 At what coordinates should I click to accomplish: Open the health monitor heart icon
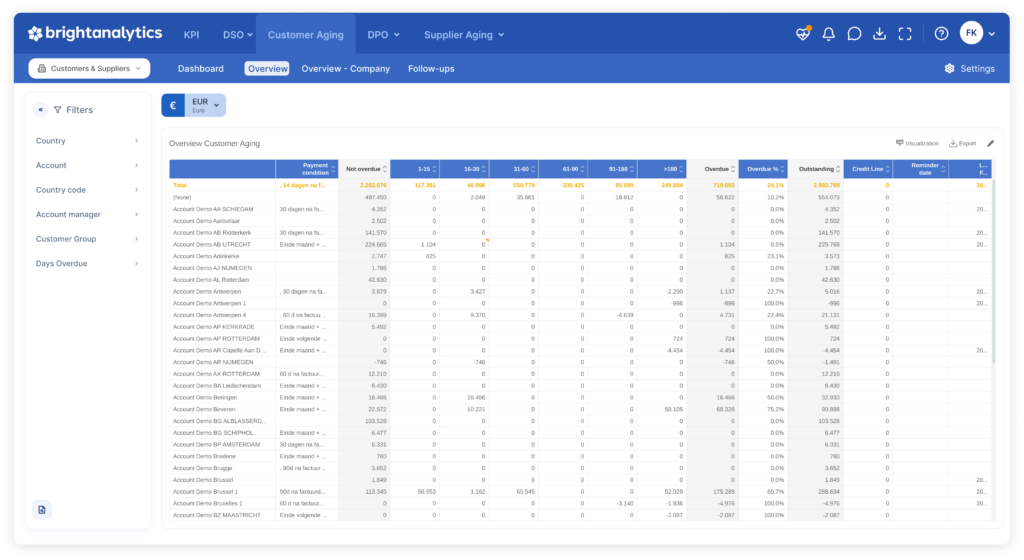803,34
